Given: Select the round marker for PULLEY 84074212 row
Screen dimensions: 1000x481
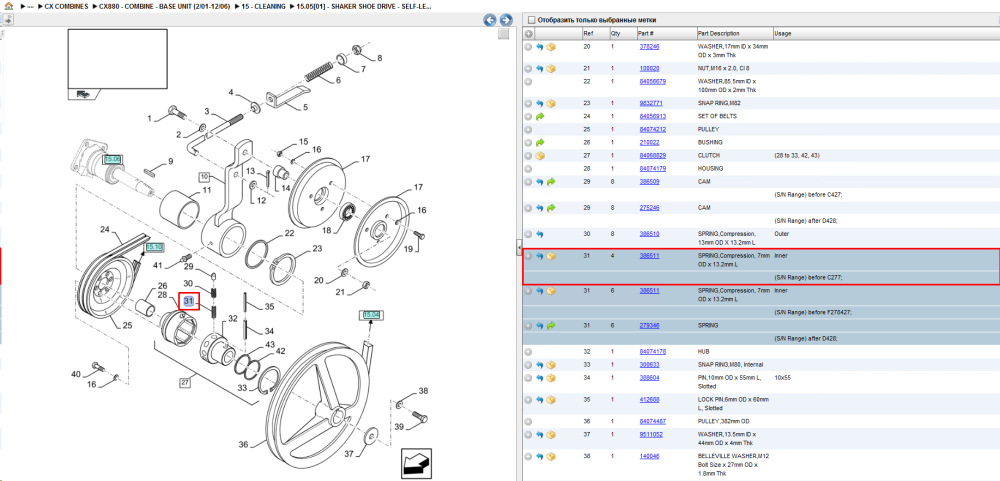Looking at the screenshot, I should (528, 130).
